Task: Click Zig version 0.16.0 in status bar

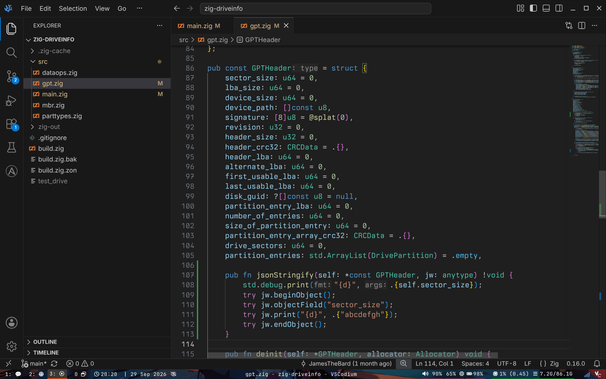Action: coord(575,364)
